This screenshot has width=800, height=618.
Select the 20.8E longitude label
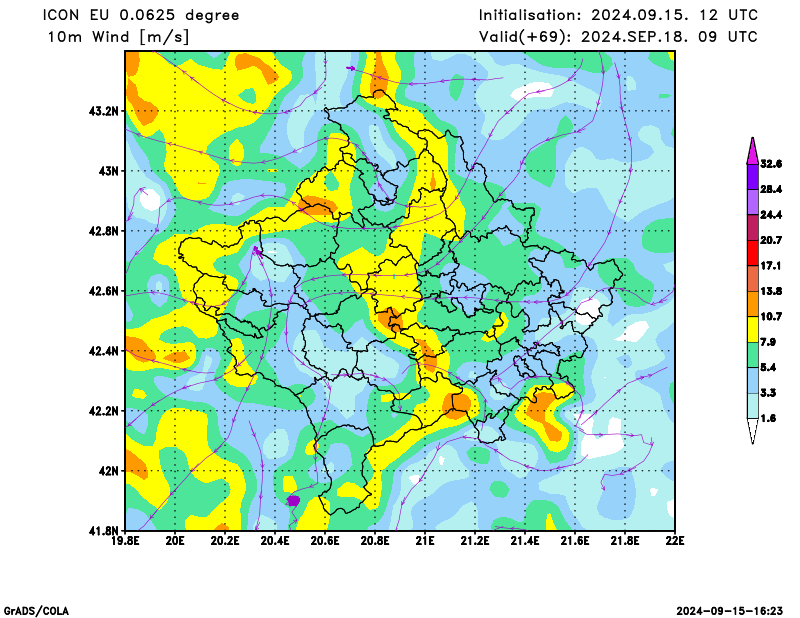tap(375, 540)
